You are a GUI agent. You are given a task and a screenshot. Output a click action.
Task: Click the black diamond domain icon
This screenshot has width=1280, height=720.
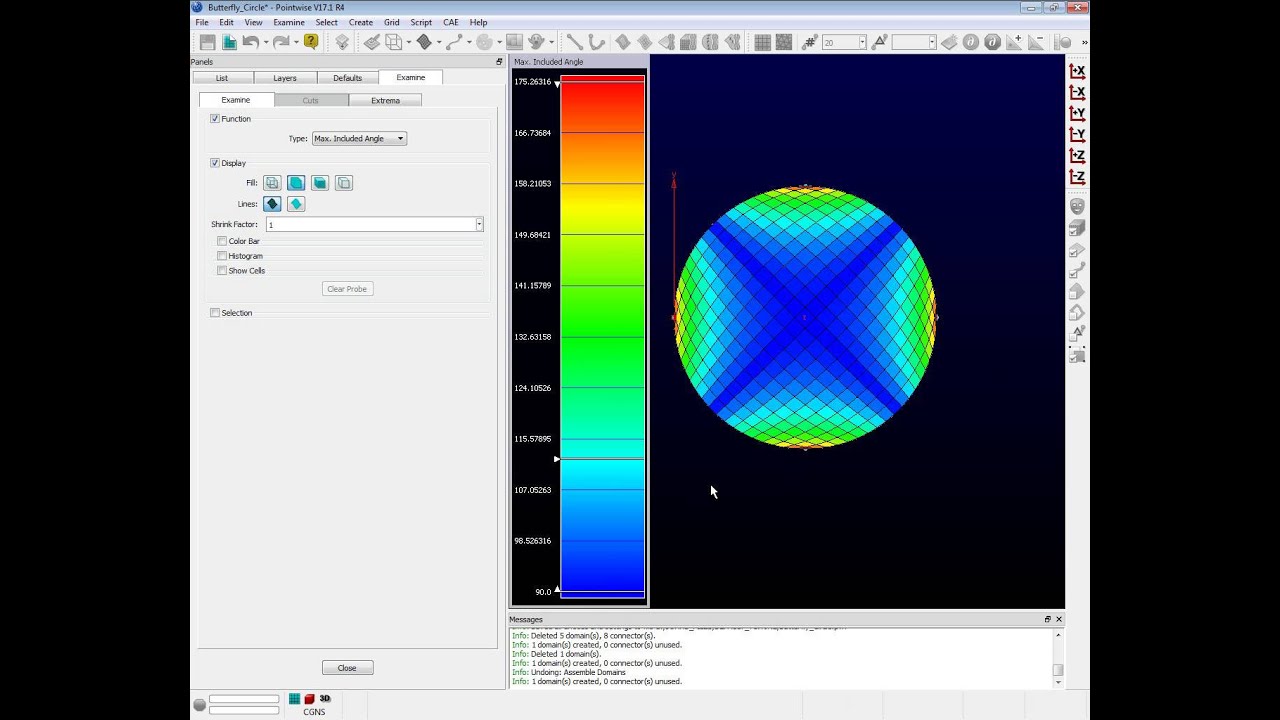(x=424, y=42)
